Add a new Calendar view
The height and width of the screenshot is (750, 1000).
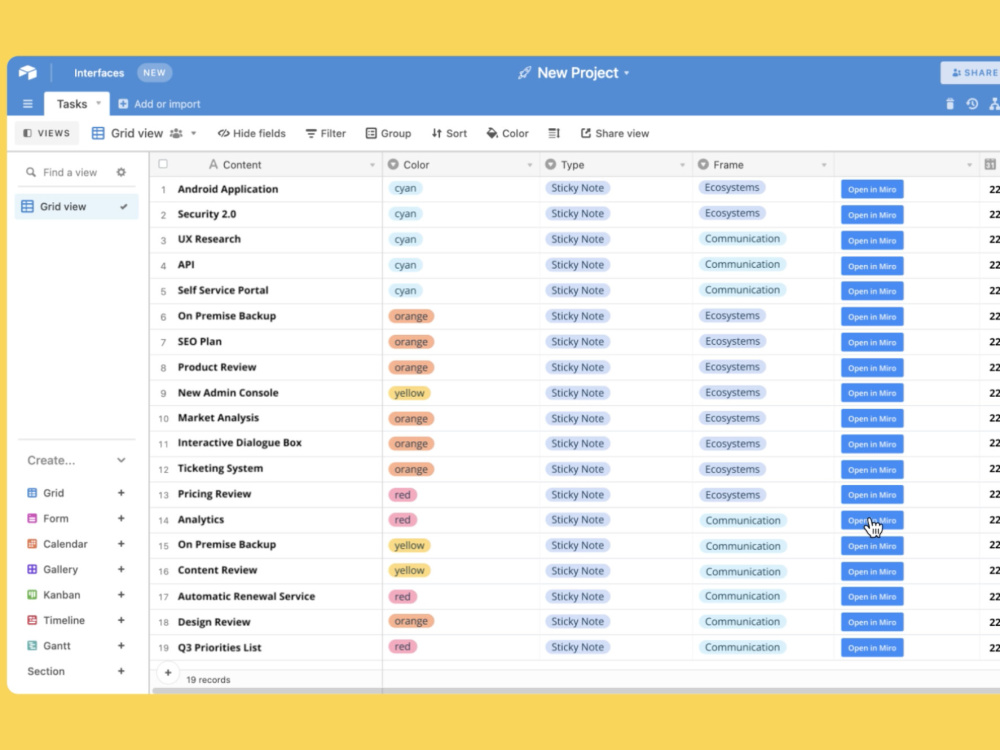pos(121,544)
